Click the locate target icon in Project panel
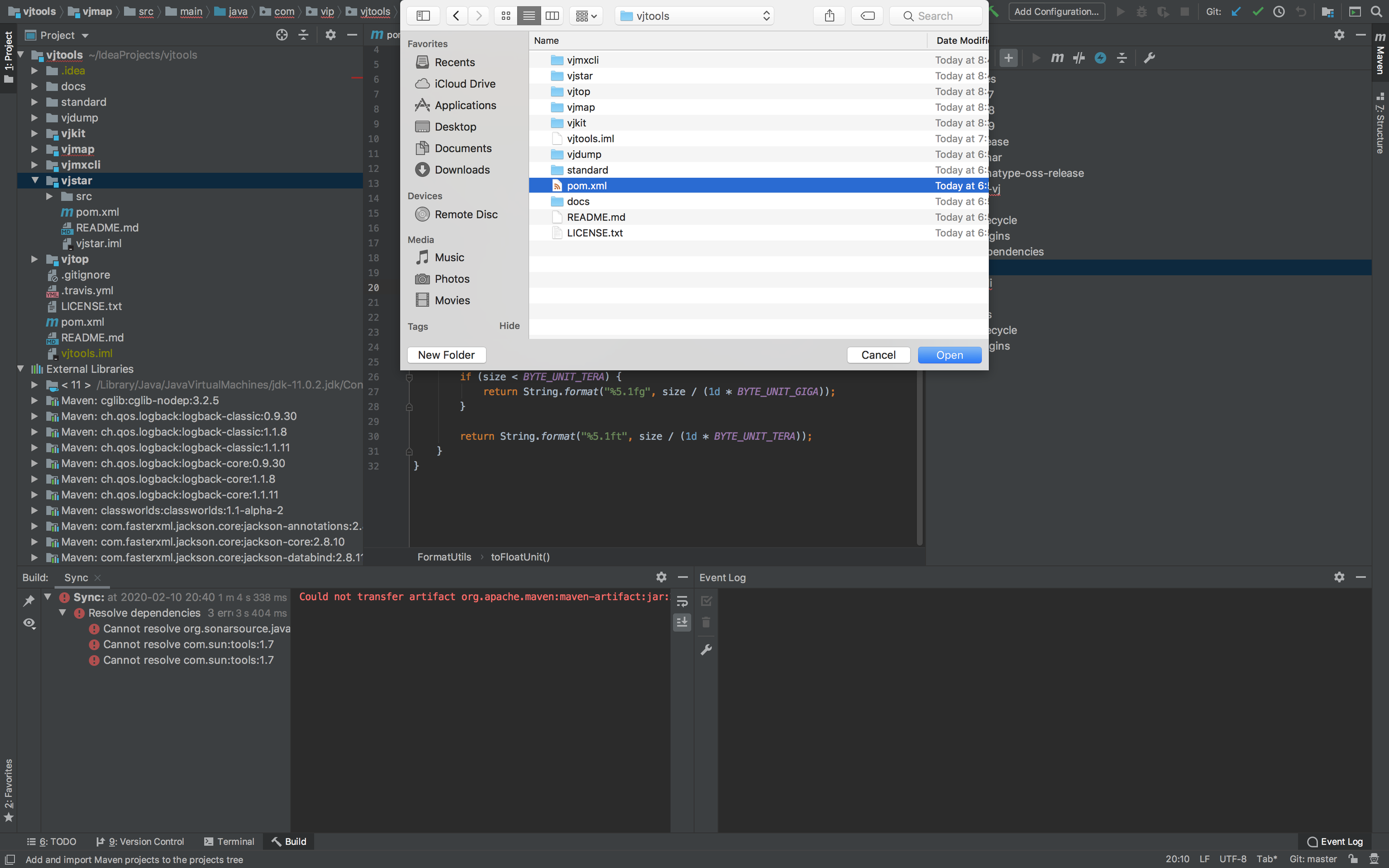 [x=281, y=35]
